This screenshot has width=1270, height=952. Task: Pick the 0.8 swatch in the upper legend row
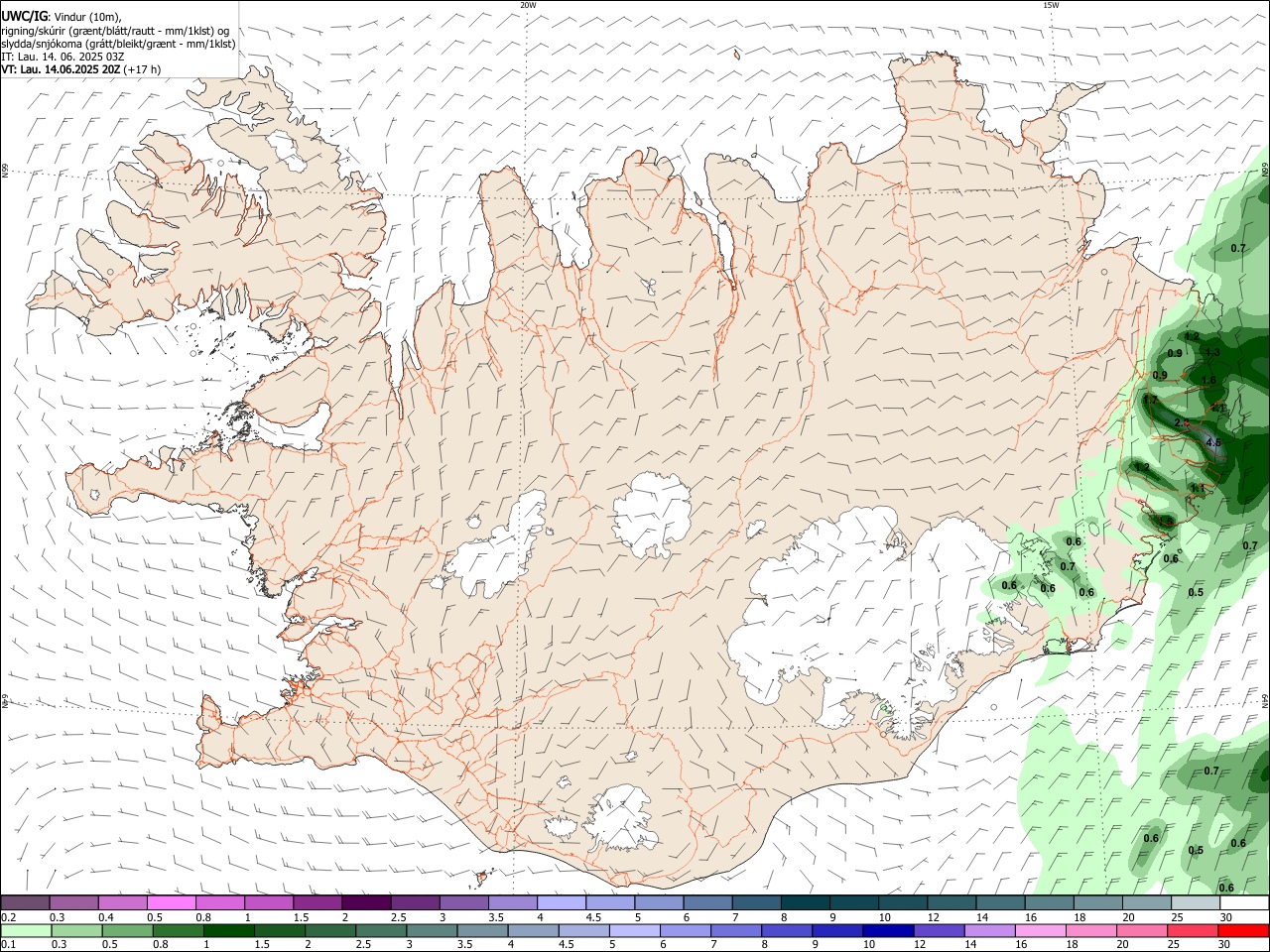pos(219,902)
